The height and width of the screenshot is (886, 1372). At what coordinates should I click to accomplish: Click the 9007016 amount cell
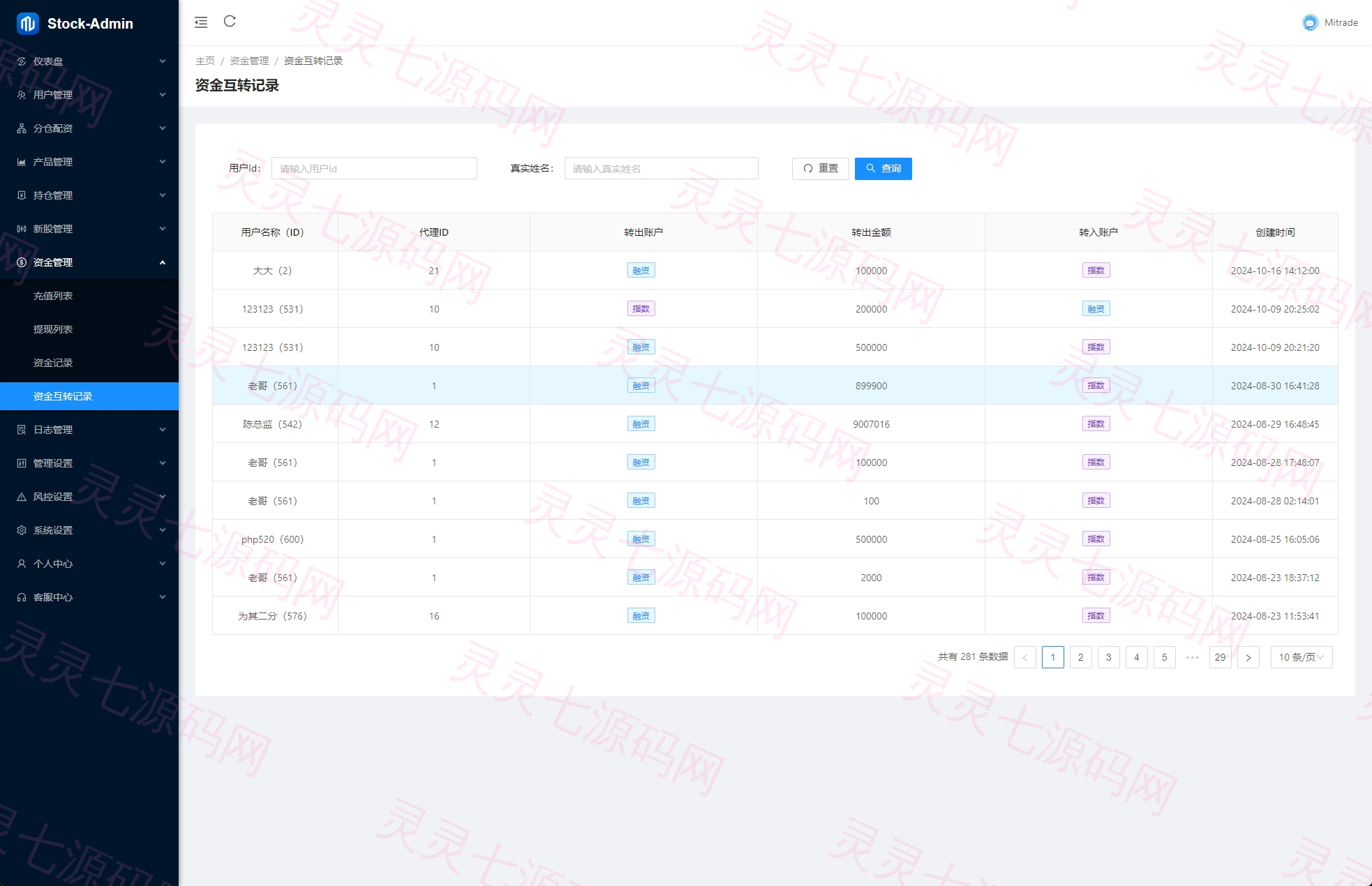[871, 424]
